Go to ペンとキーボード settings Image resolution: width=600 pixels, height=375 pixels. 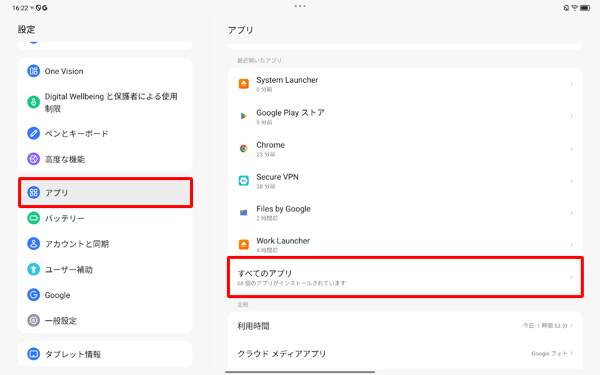coord(105,133)
